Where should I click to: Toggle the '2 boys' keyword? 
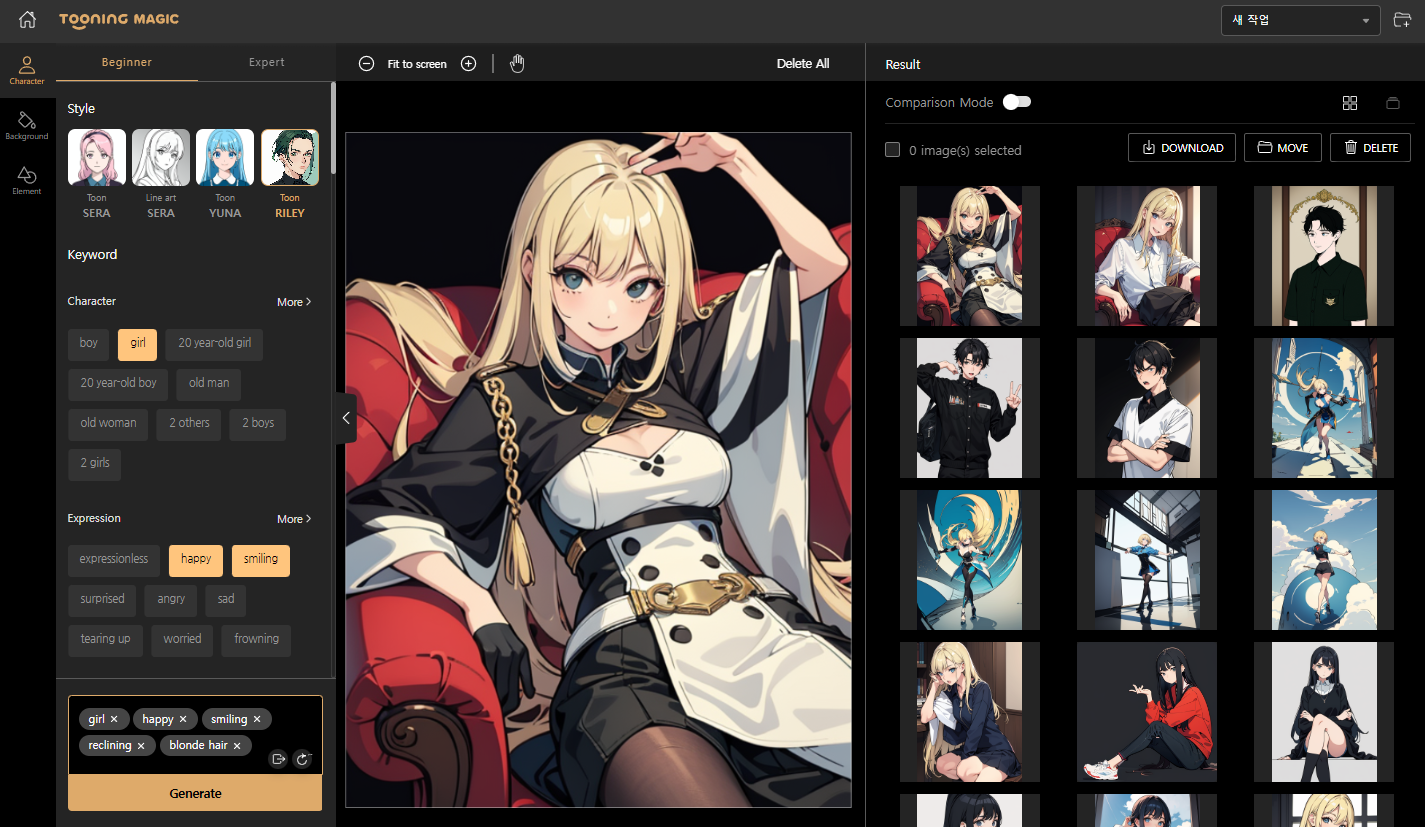[x=258, y=424]
